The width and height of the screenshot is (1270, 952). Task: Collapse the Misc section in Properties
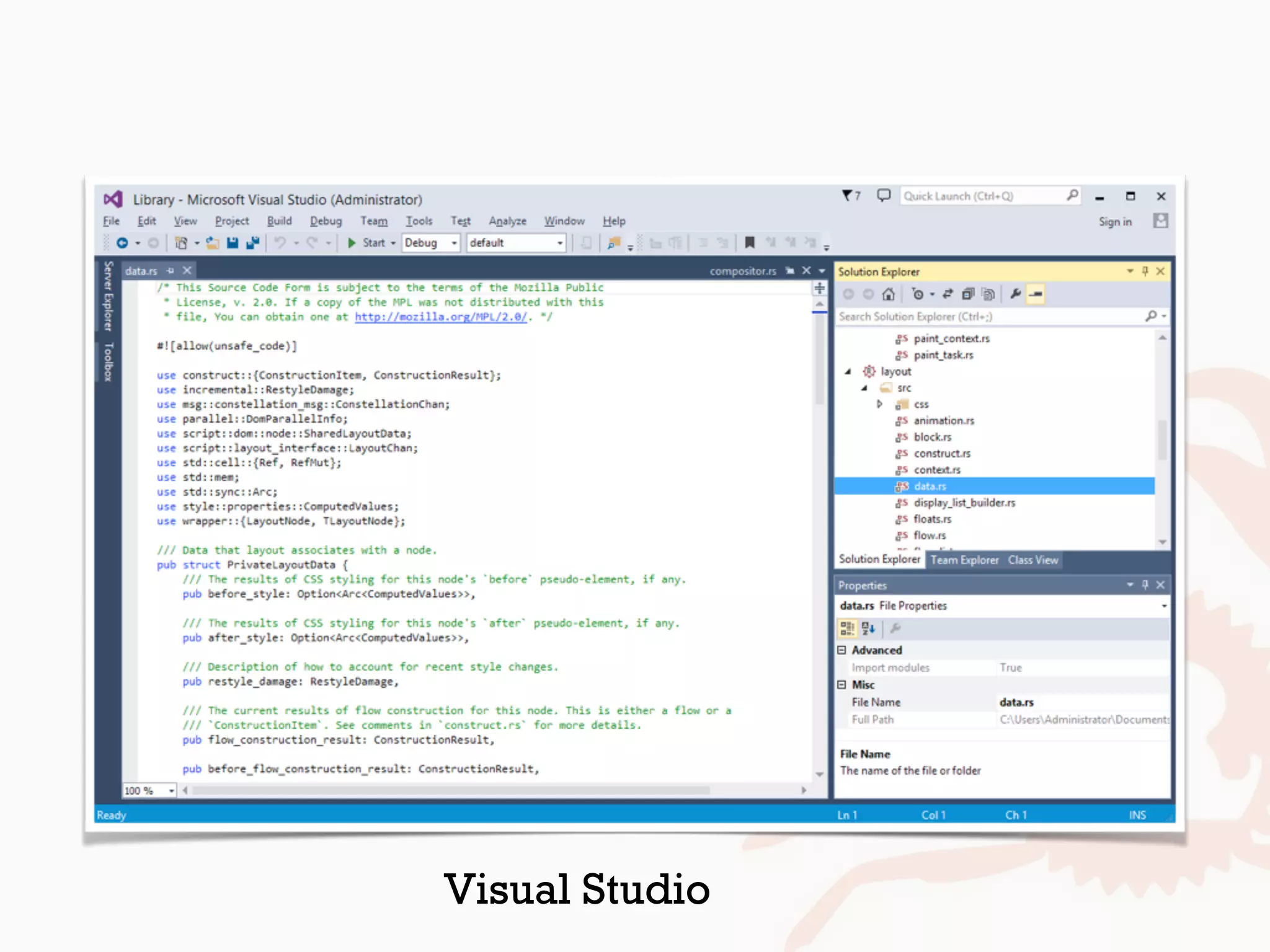[x=841, y=684]
